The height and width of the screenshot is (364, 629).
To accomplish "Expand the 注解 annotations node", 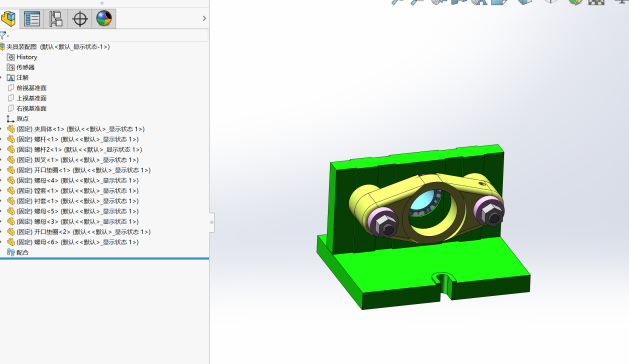I will pyautogui.click(x=2, y=77).
